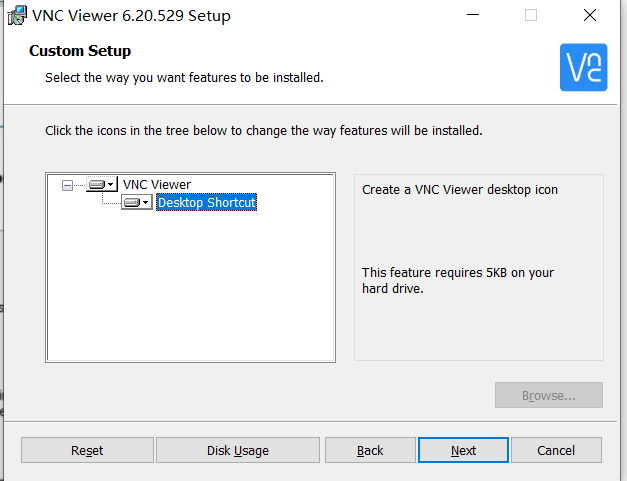This screenshot has height=481, width=627.
Task: Close the VNC Viewer Setup window
Action: pos(590,15)
